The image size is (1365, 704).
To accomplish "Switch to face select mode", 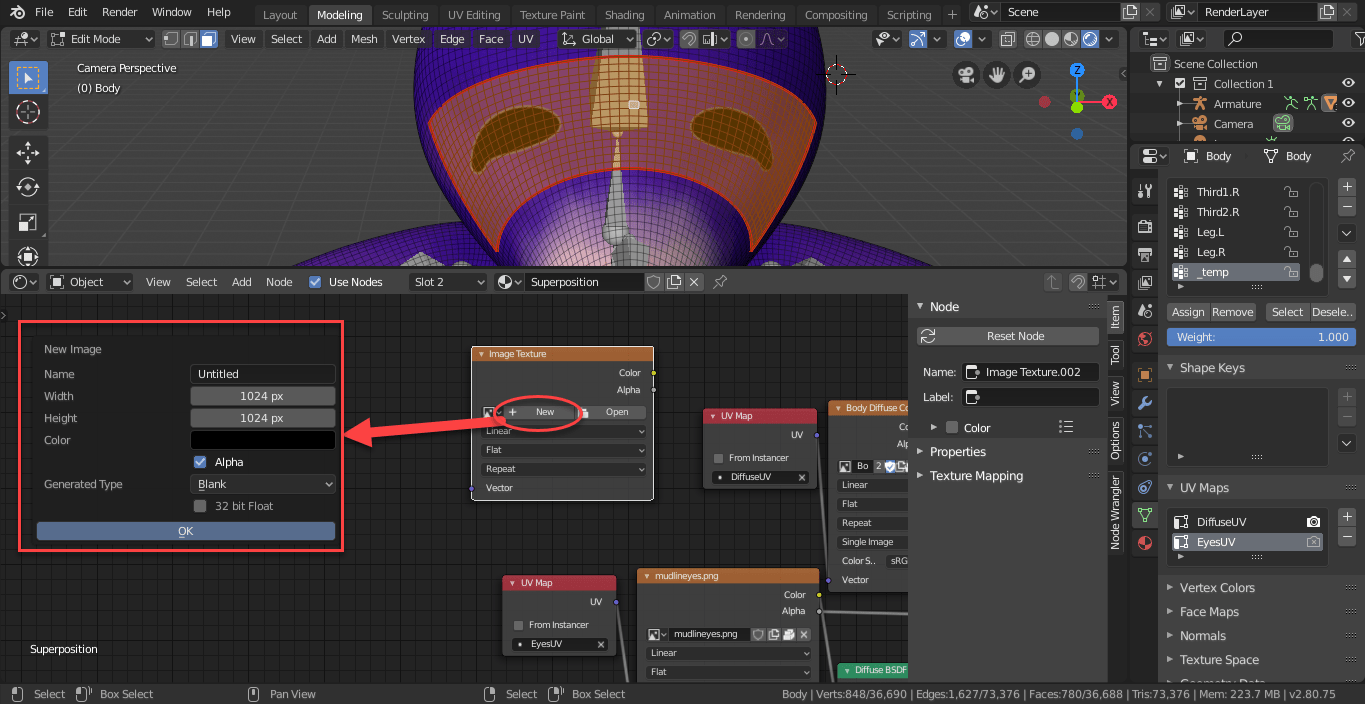I will [208, 39].
